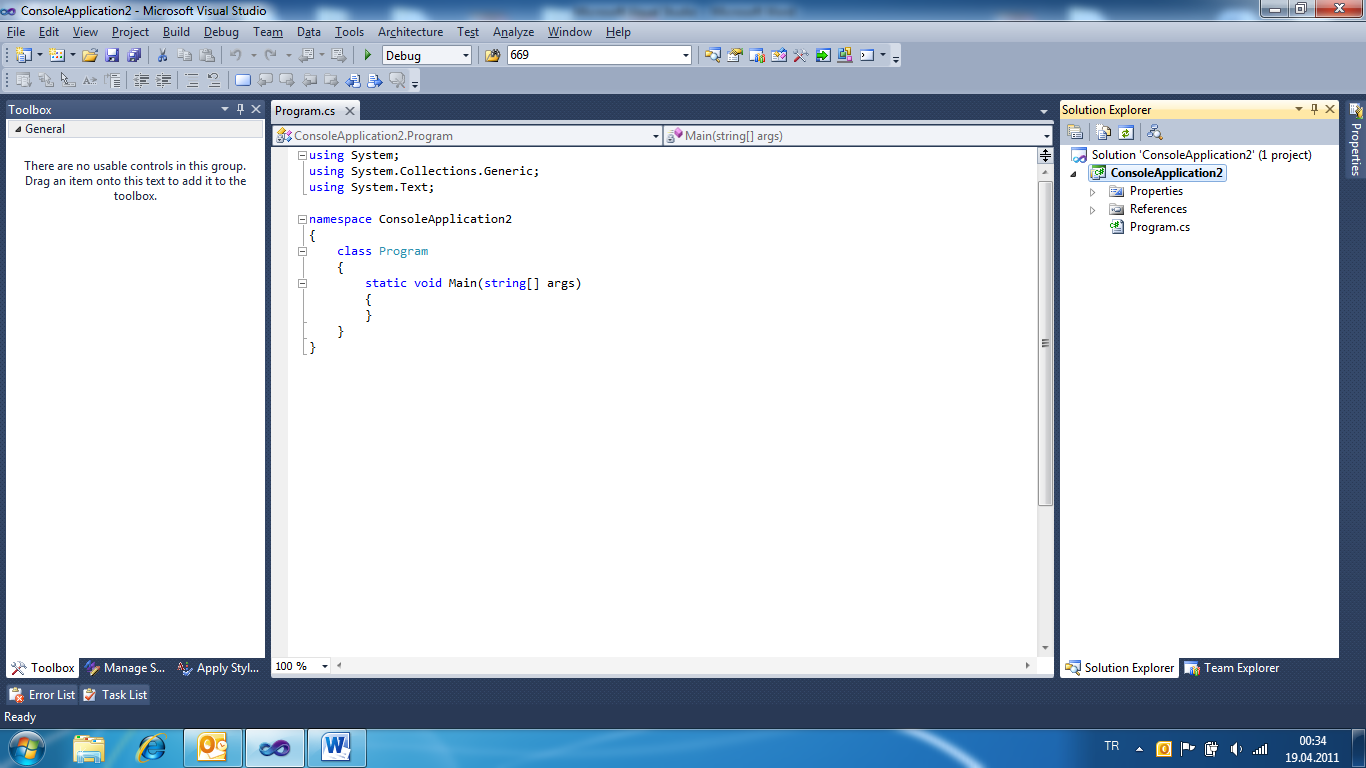1366x768 pixels.
Task: Click the Find in Files icon
Action: point(492,56)
